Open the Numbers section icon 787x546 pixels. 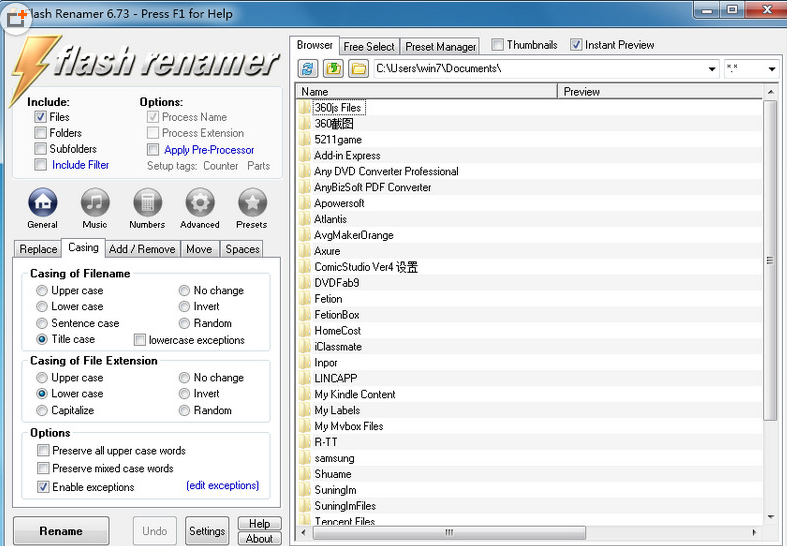148,203
